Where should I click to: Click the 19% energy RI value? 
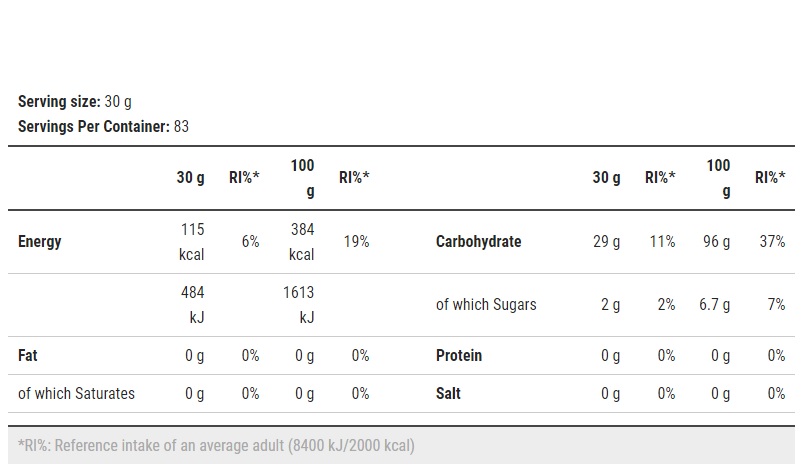pos(357,242)
